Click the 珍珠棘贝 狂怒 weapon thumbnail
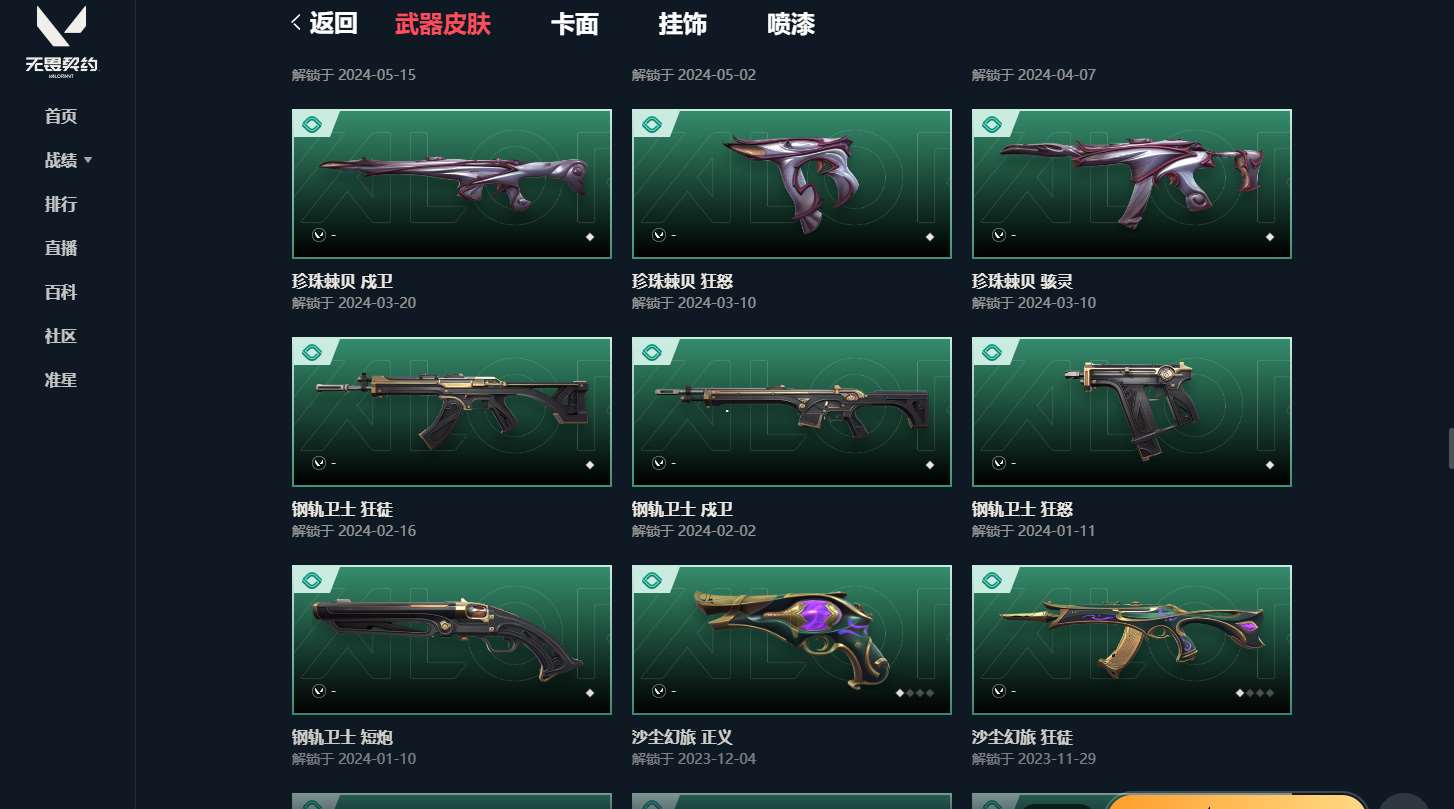 pyautogui.click(x=792, y=184)
